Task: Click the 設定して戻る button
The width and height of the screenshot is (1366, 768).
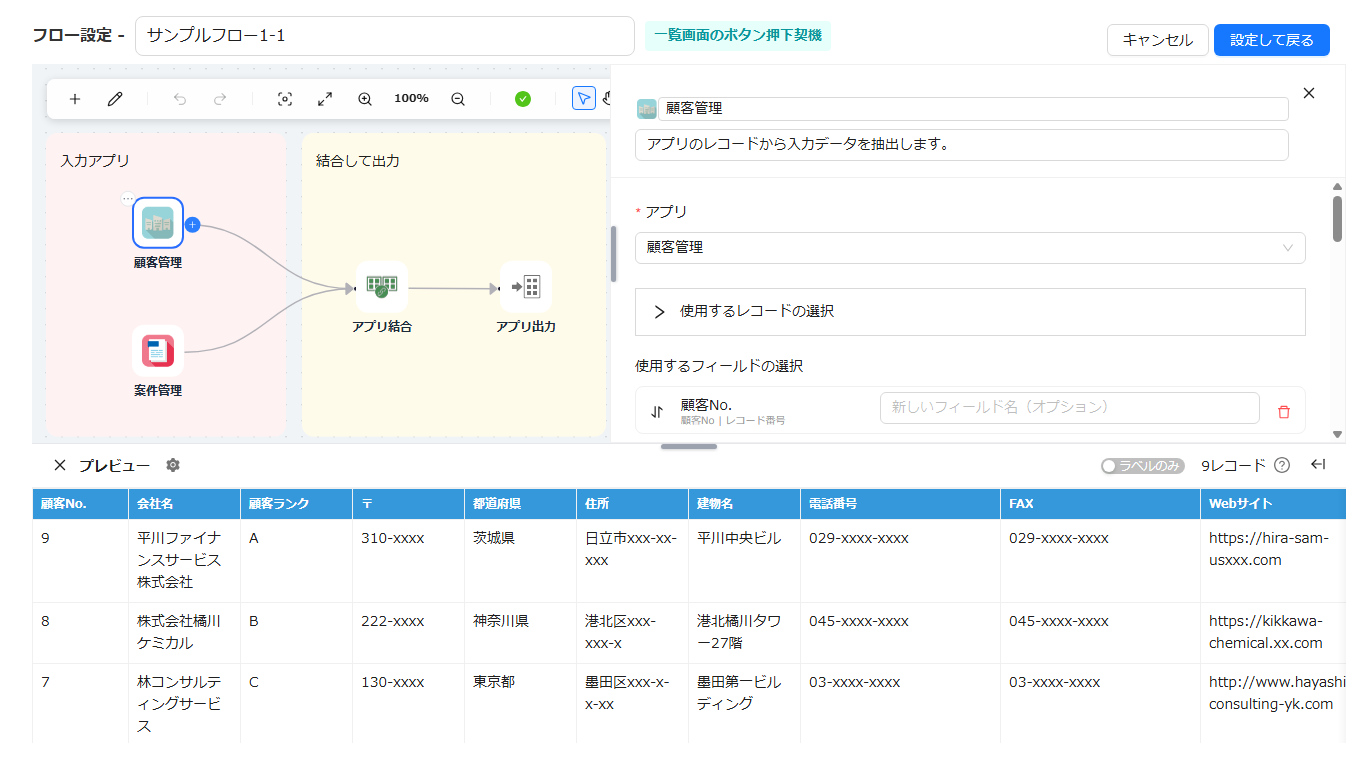Action: (x=1272, y=40)
